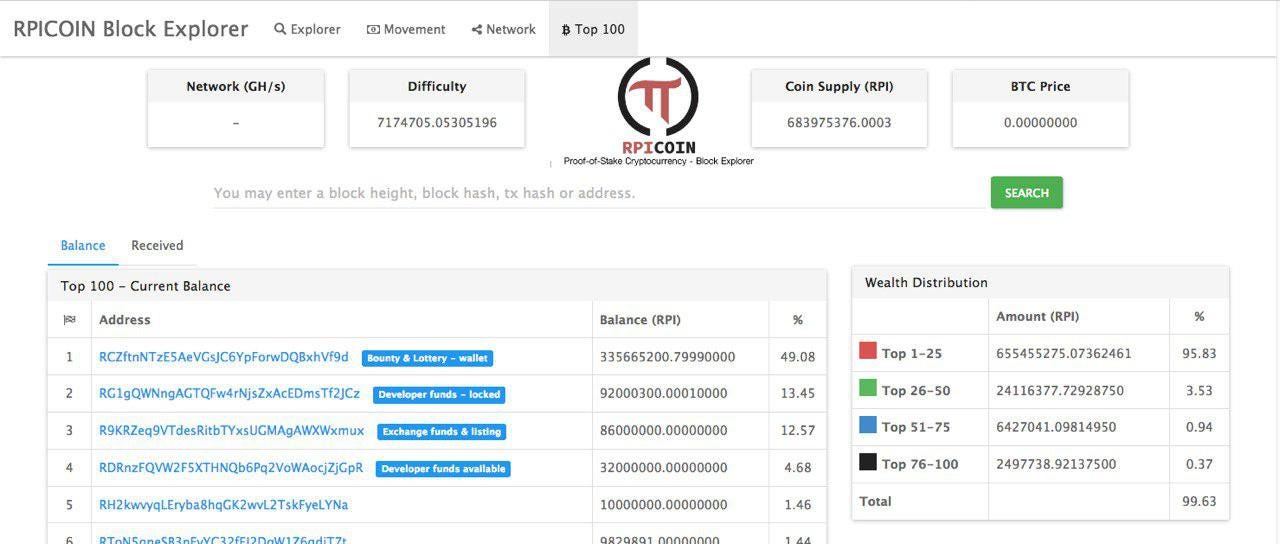Click amount 24116377.72928750 in Wealth Distribution
Image resolution: width=1280 pixels, height=544 pixels.
pyautogui.click(x=1060, y=390)
